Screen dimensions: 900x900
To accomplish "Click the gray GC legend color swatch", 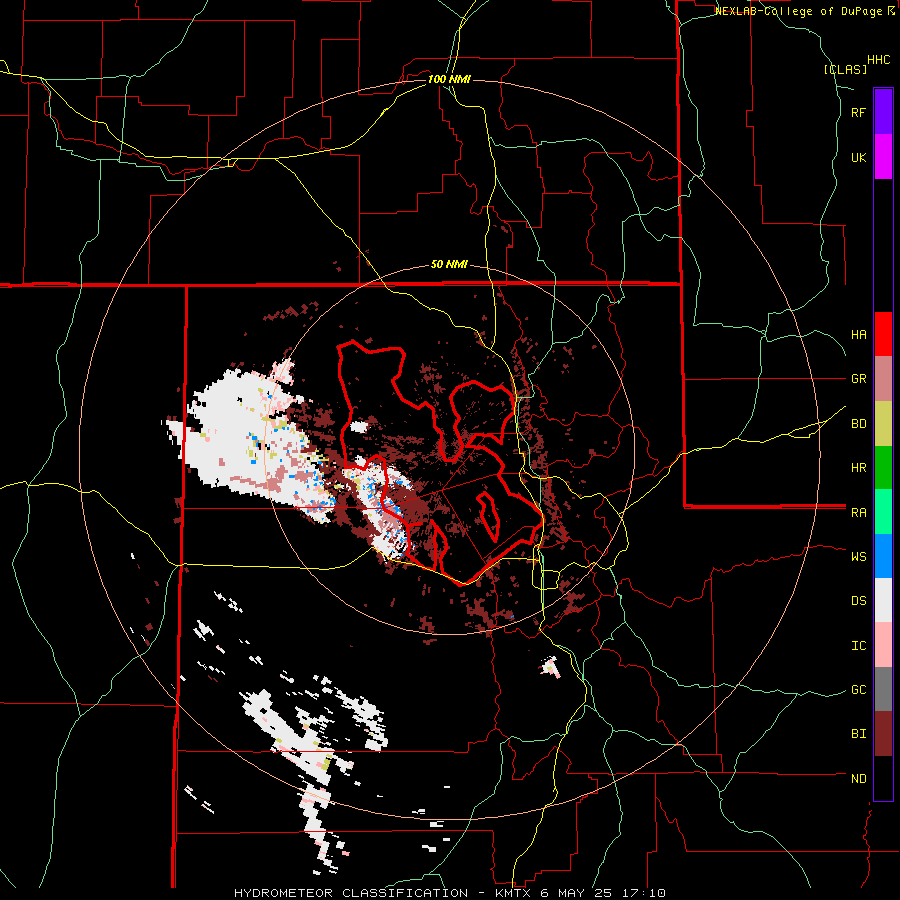I will point(883,689).
